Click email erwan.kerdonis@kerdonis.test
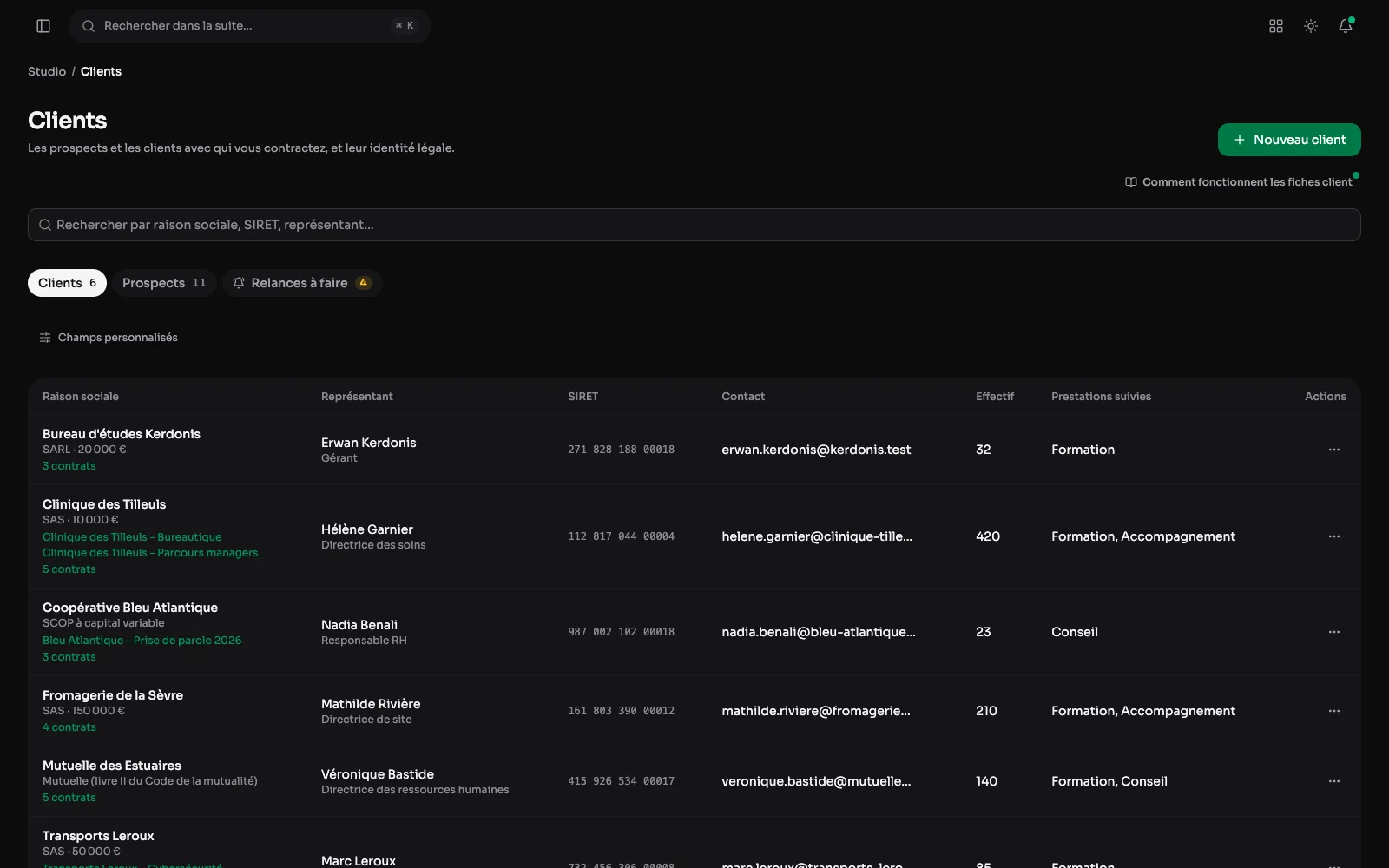 (x=816, y=450)
